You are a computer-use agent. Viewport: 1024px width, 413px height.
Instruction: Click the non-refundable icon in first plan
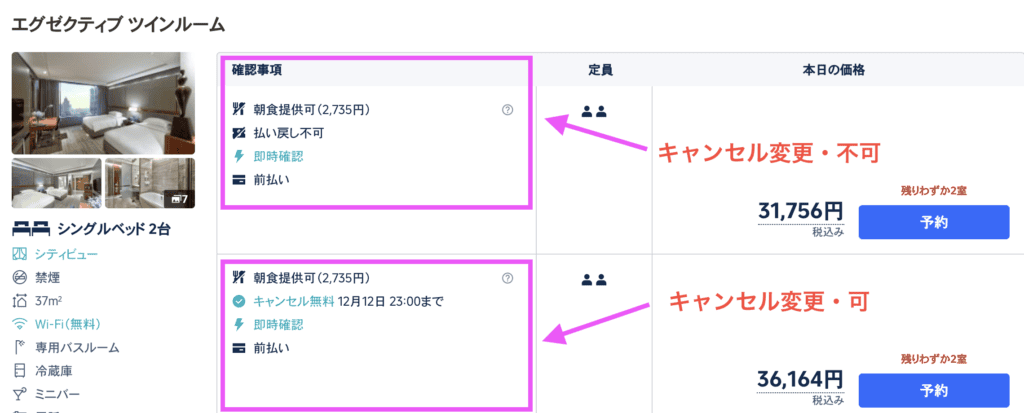pos(238,132)
